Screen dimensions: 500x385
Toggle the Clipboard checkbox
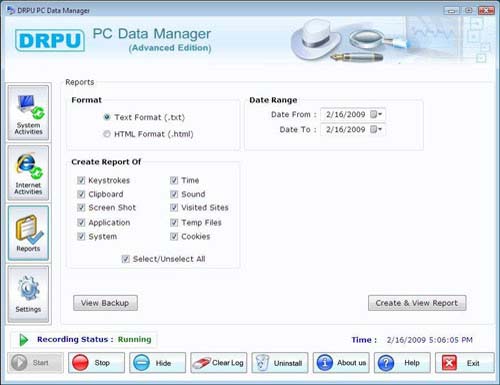(81, 194)
